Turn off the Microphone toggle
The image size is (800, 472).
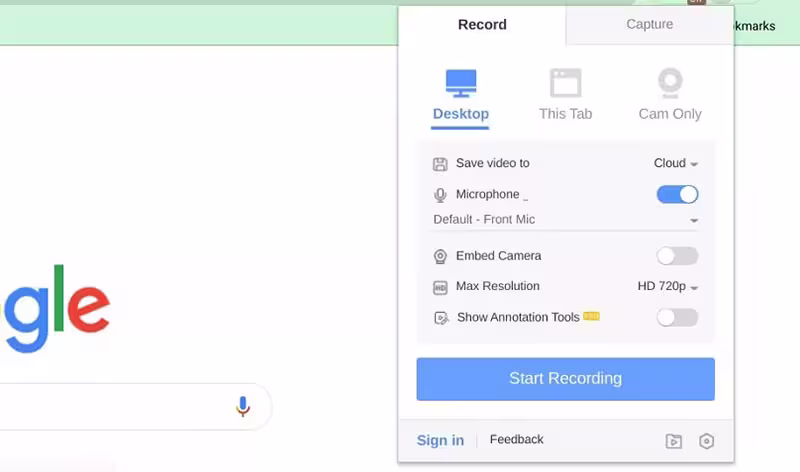pyautogui.click(x=677, y=194)
